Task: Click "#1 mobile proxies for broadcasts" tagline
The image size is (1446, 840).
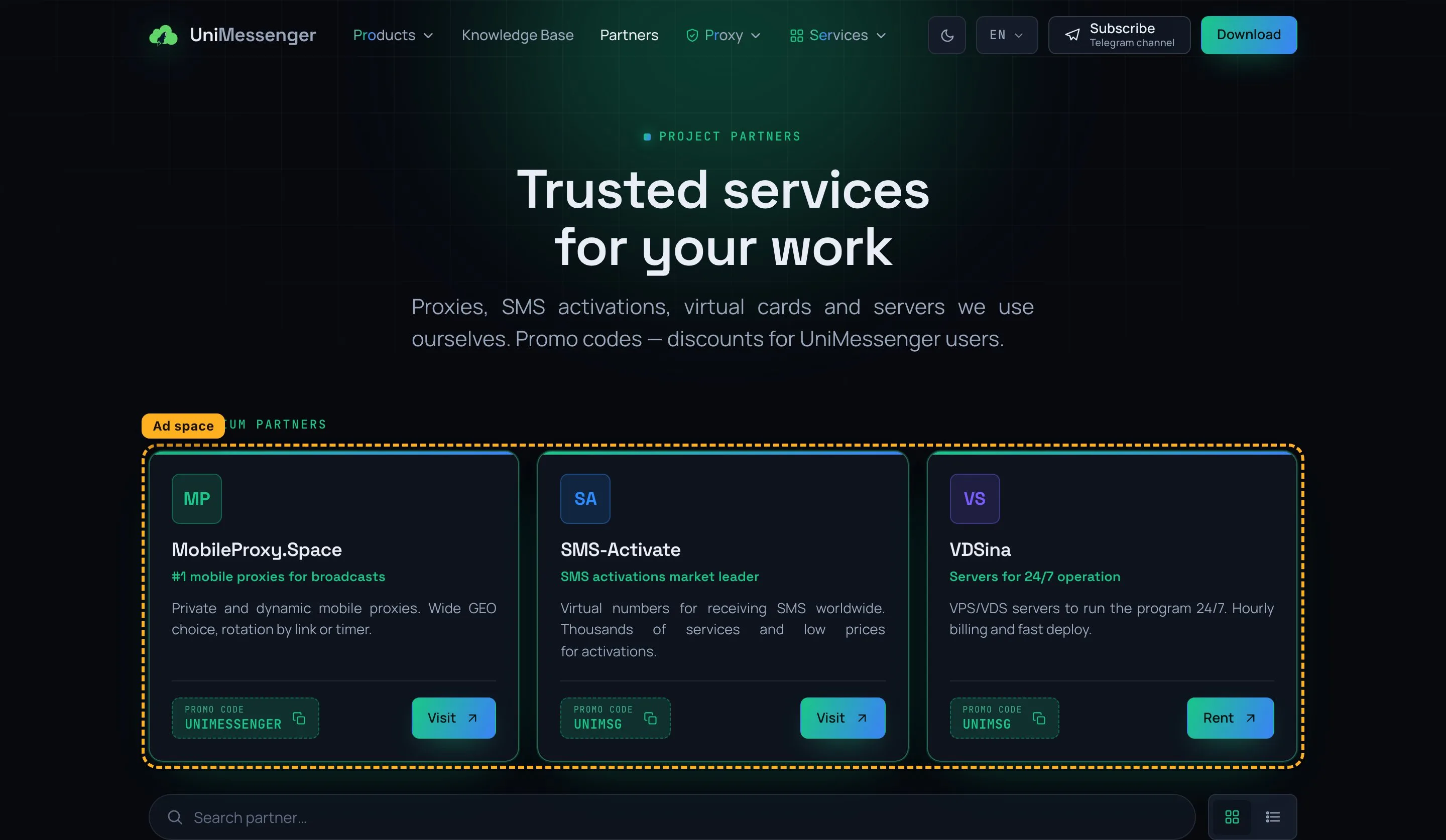Action: coord(278,576)
